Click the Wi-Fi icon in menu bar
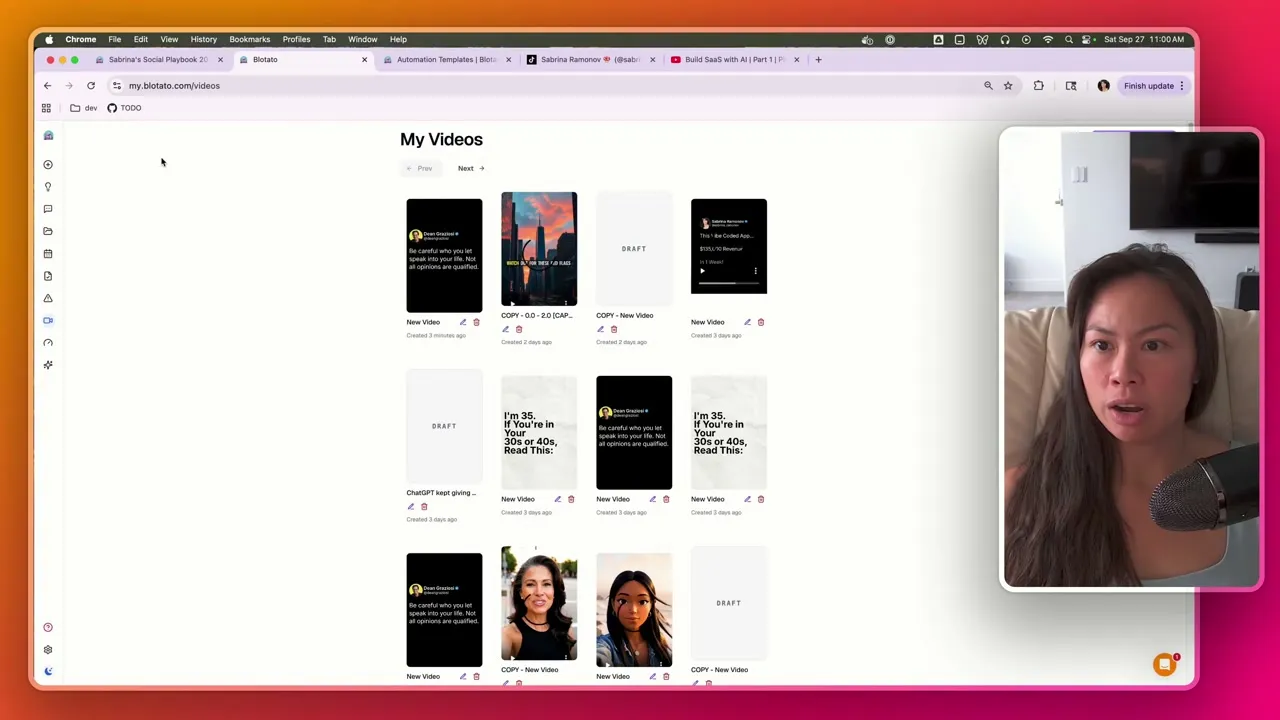 pos(1048,39)
